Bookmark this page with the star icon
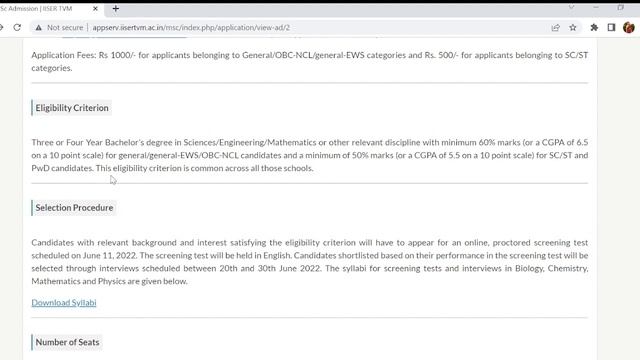The image size is (640, 360). pos(573,27)
